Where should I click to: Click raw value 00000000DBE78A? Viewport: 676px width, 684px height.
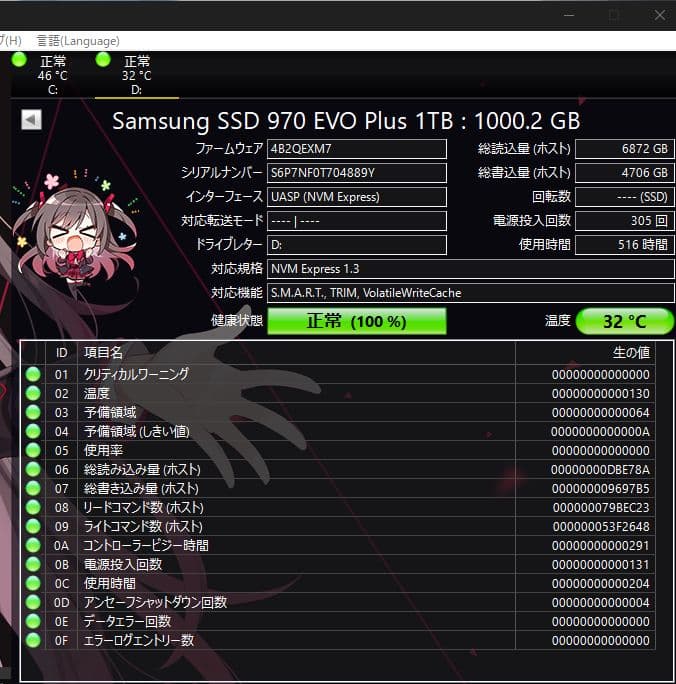click(600, 469)
